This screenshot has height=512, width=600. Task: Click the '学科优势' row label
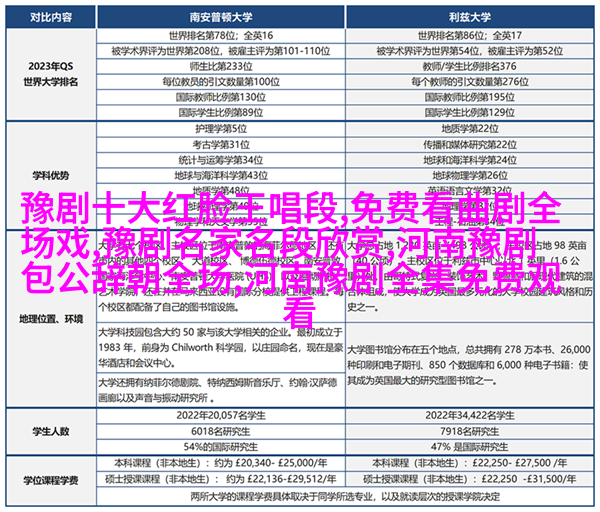click(x=51, y=176)
